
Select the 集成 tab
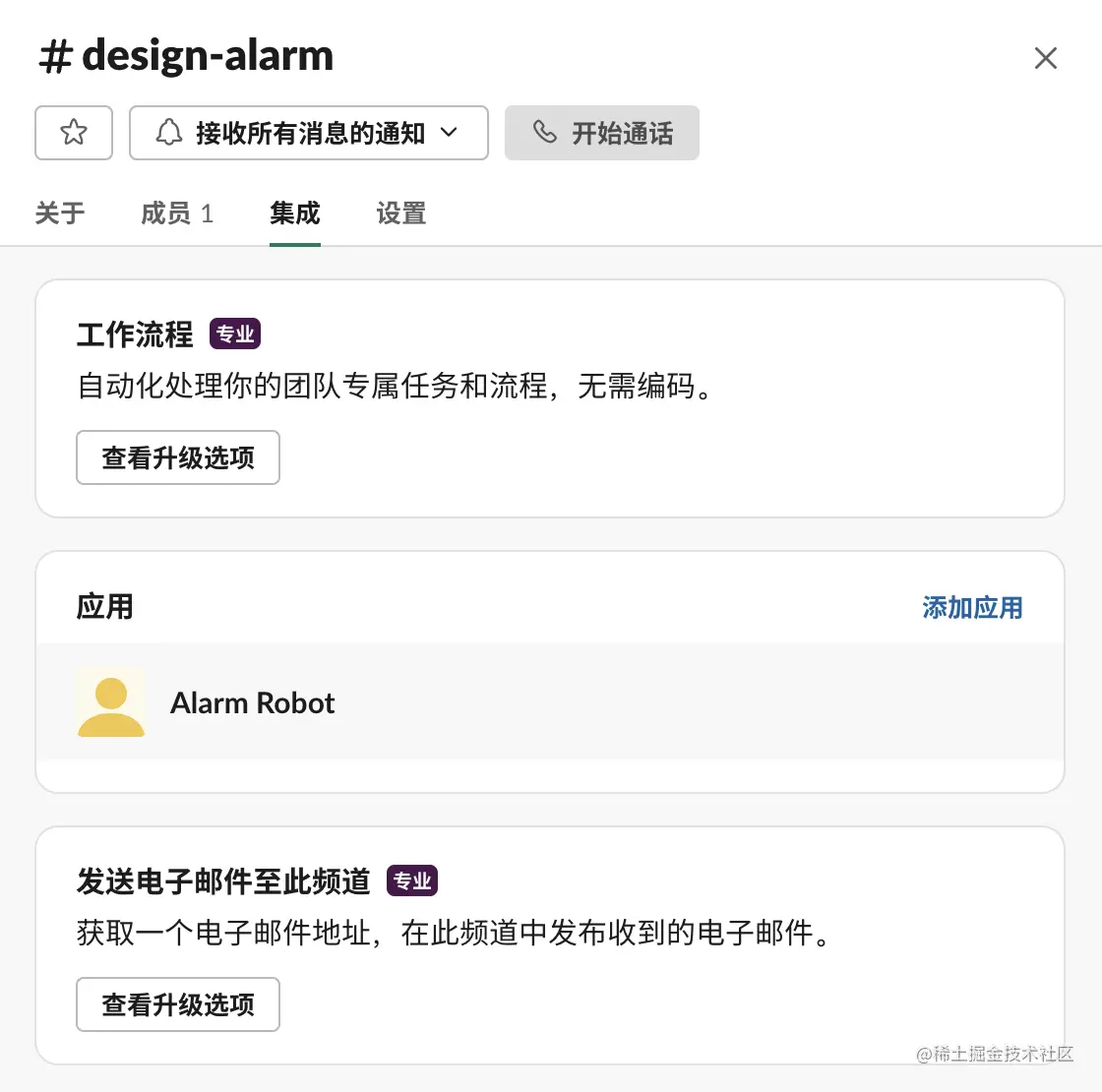coord(295,213)
